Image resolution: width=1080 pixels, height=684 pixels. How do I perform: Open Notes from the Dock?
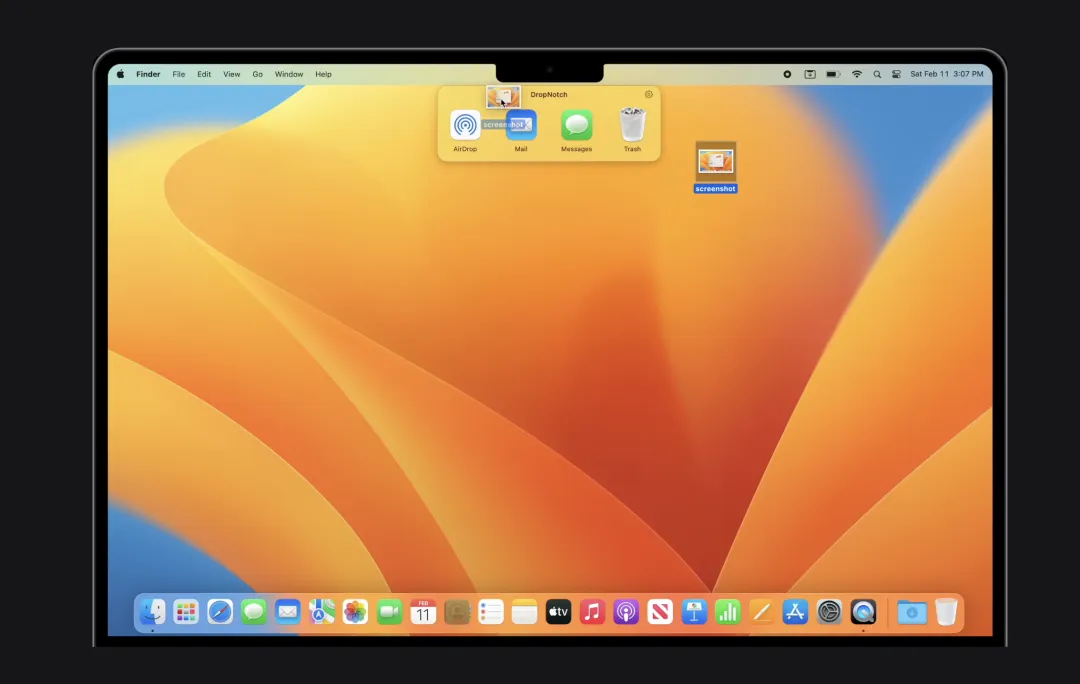point(524,612)
